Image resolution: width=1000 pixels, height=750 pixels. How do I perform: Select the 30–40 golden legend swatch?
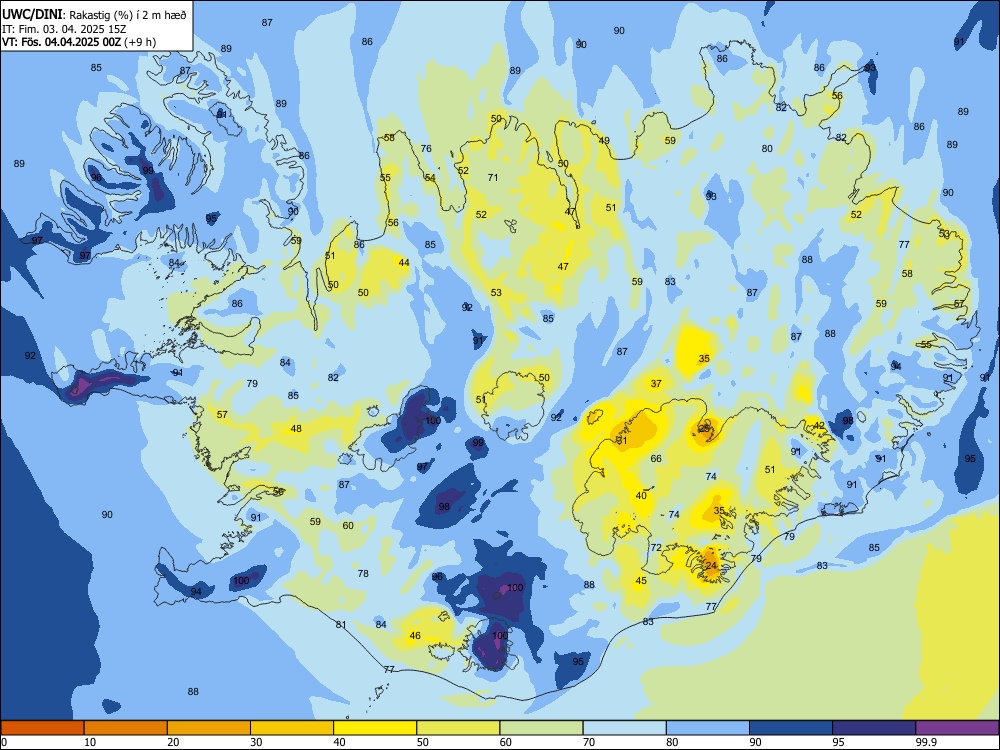pyautogui.click(x=292, y=728)
